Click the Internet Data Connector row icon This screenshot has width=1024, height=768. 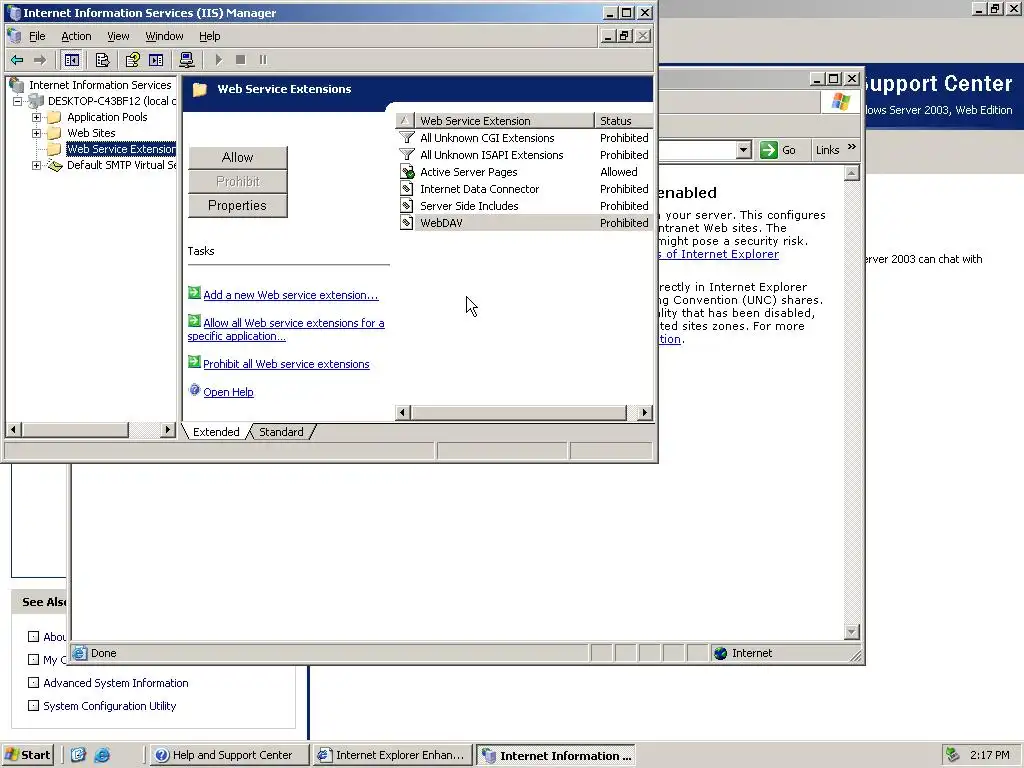406,189
